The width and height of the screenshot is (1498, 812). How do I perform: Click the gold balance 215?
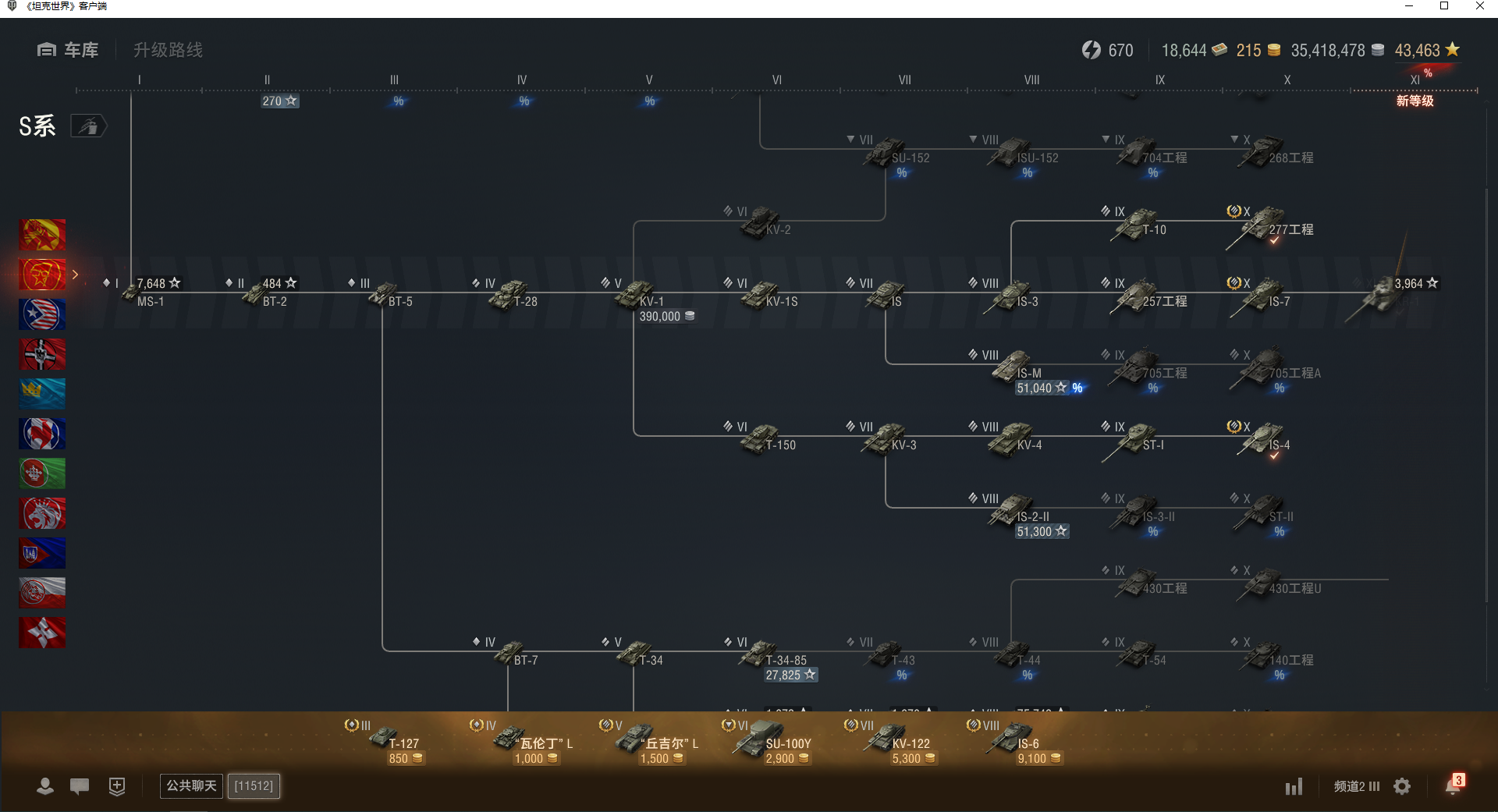pos(1258,50)
